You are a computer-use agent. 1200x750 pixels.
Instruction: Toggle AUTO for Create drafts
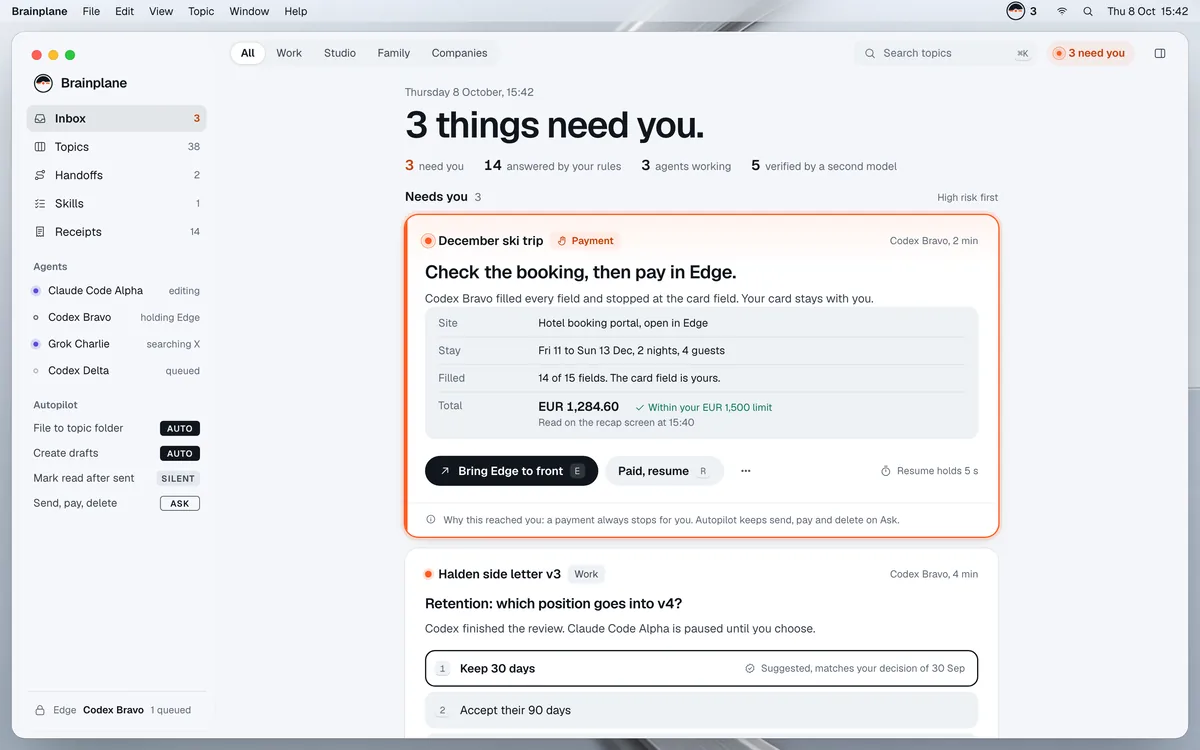coord(180,453)
